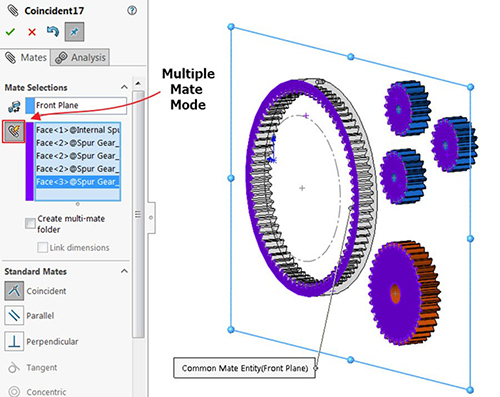The image size is (500, 397).
Task: Click the purple selection color bar
Action: (30, 161)
